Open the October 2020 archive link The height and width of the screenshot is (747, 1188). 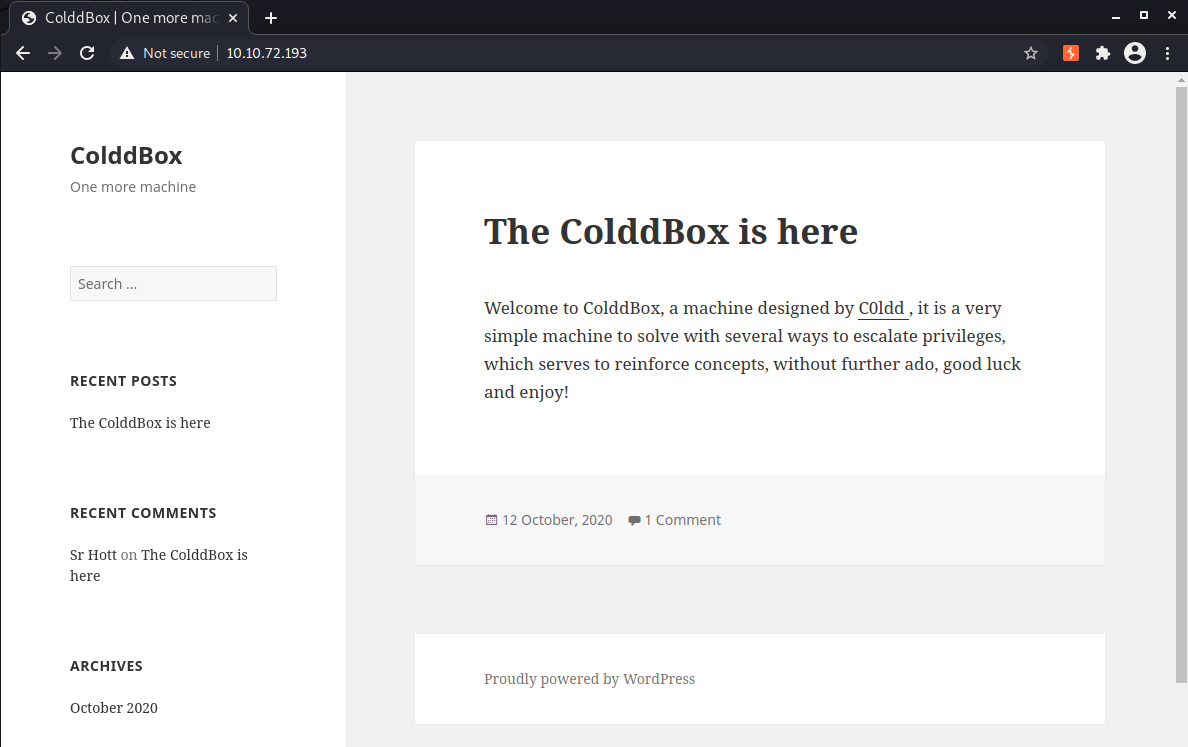[114, 708]
